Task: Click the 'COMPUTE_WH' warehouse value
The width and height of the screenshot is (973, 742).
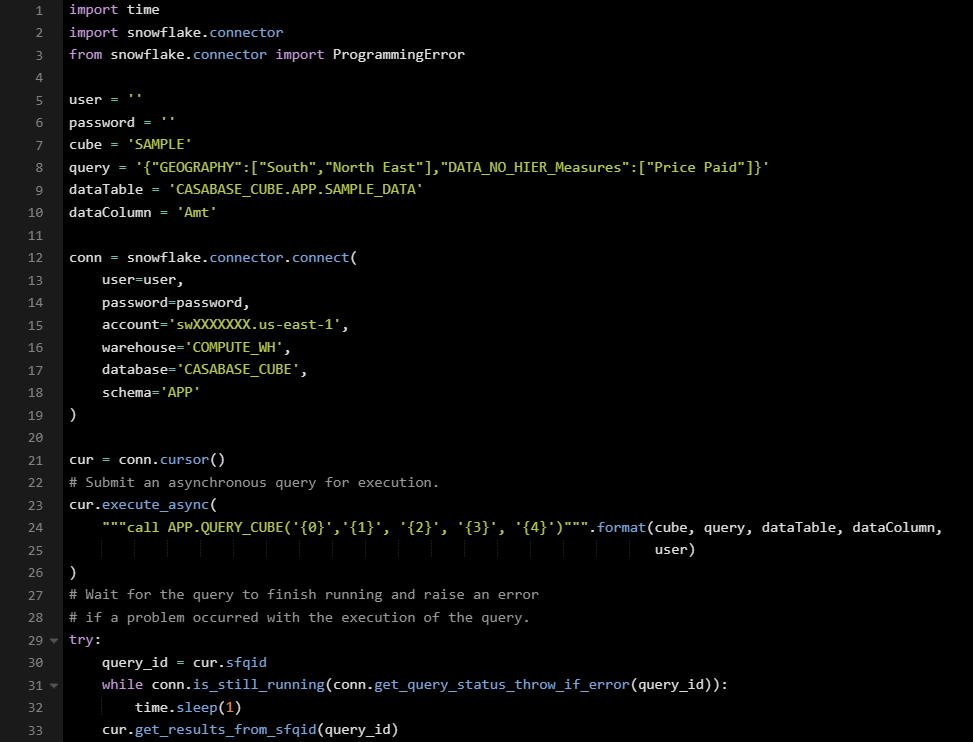Action: [x=241, y=347]
